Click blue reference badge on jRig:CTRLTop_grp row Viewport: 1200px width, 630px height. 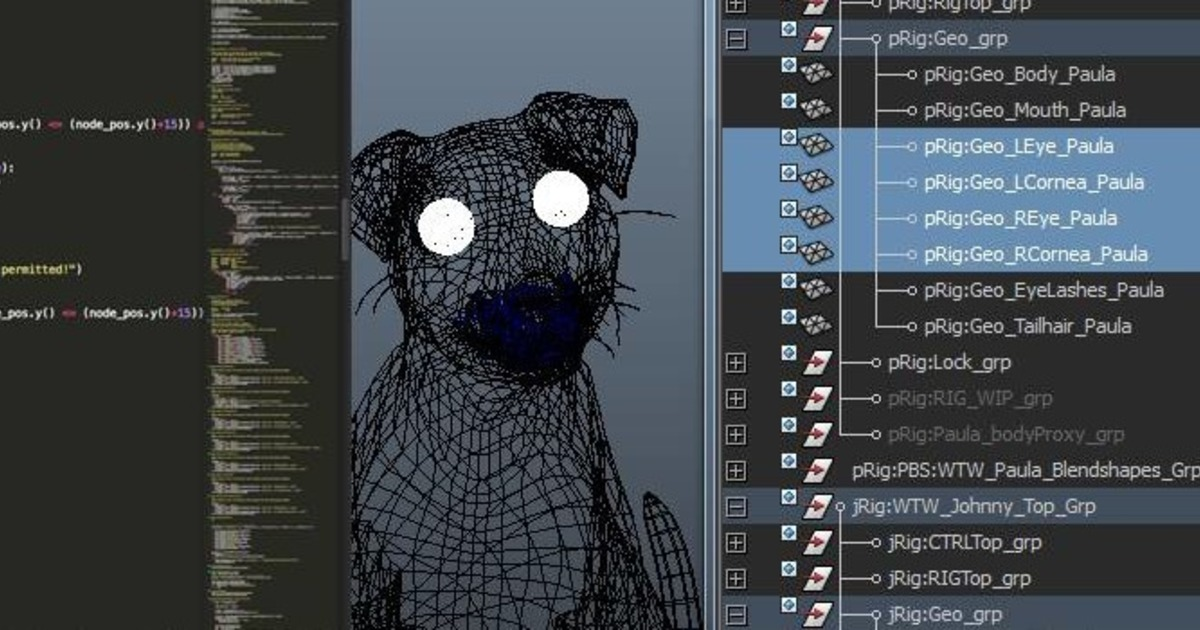tap(788, 533)
